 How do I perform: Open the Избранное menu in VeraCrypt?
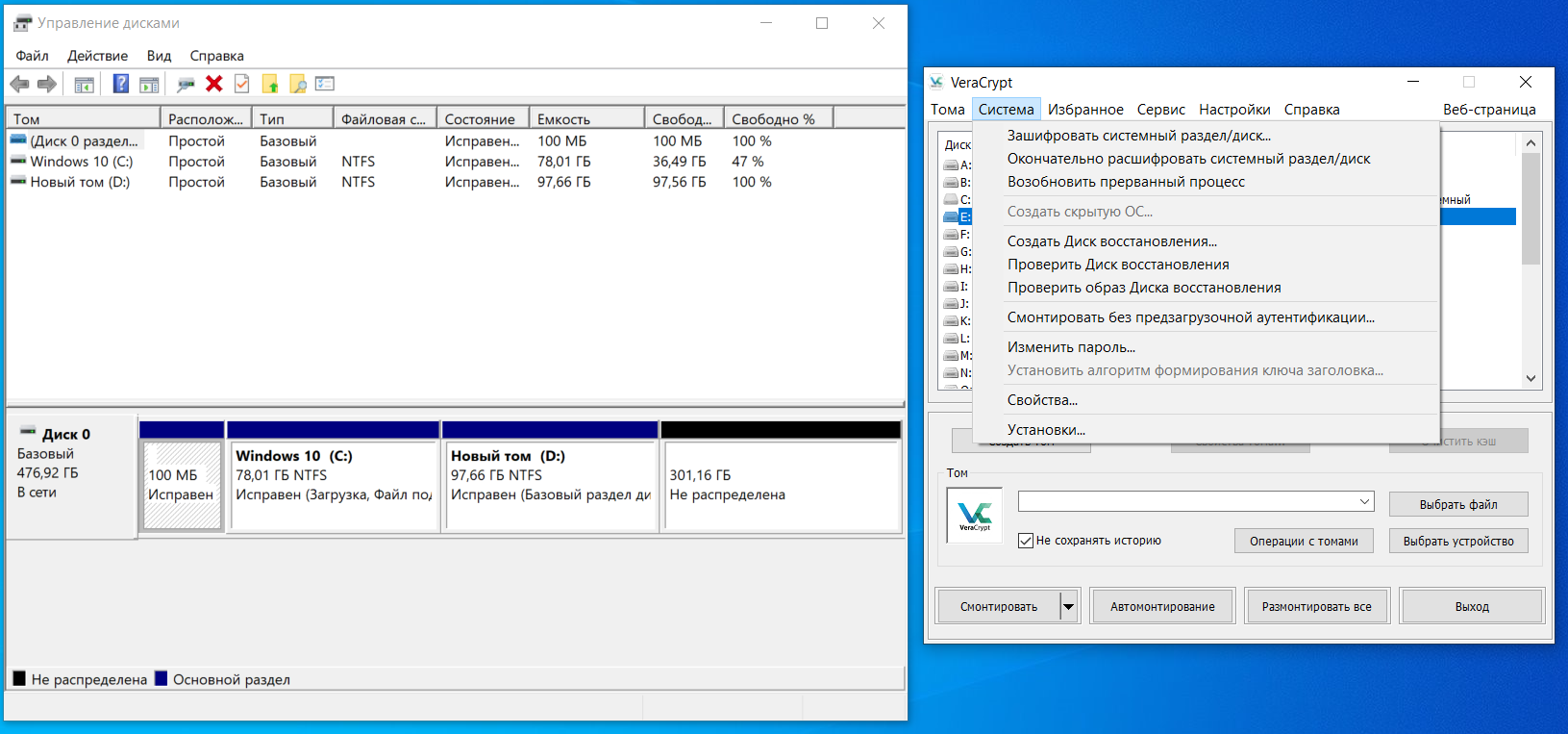(x=1086, y=110)
